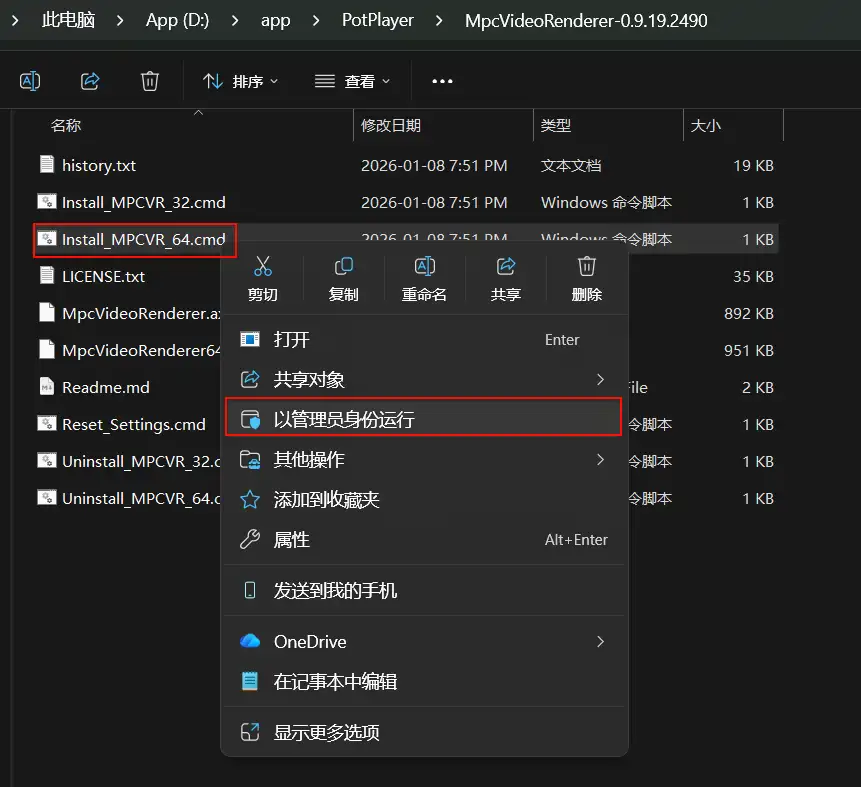Click PotPlayer in the address breadcrumb
This screenshot has height=787, width=861.
tap(377, 20)
